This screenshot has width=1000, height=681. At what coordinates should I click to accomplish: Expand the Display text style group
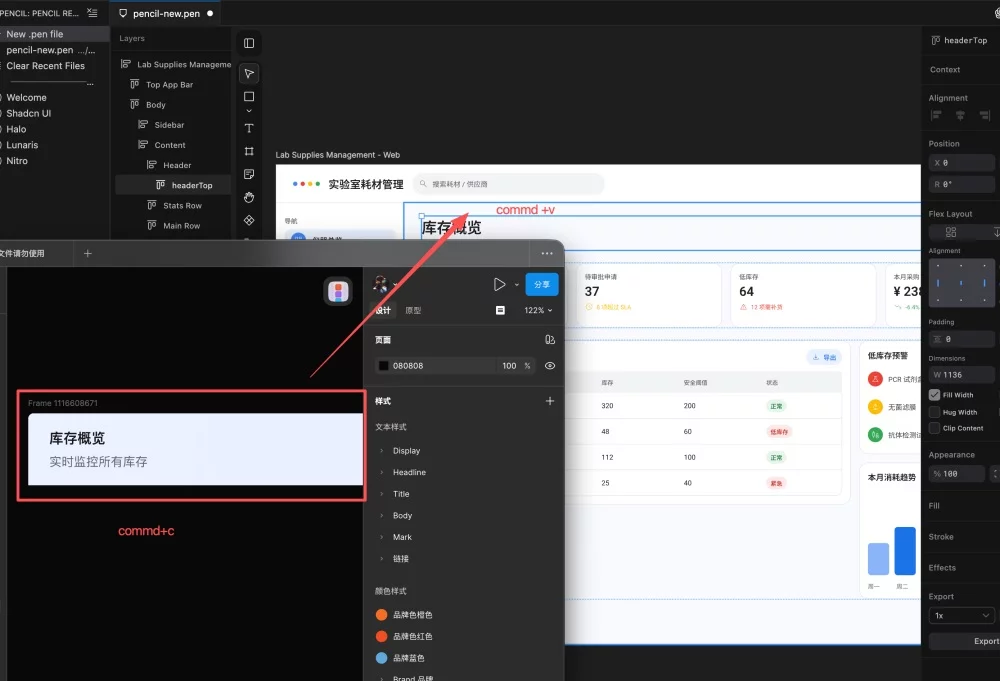point(381,451)
